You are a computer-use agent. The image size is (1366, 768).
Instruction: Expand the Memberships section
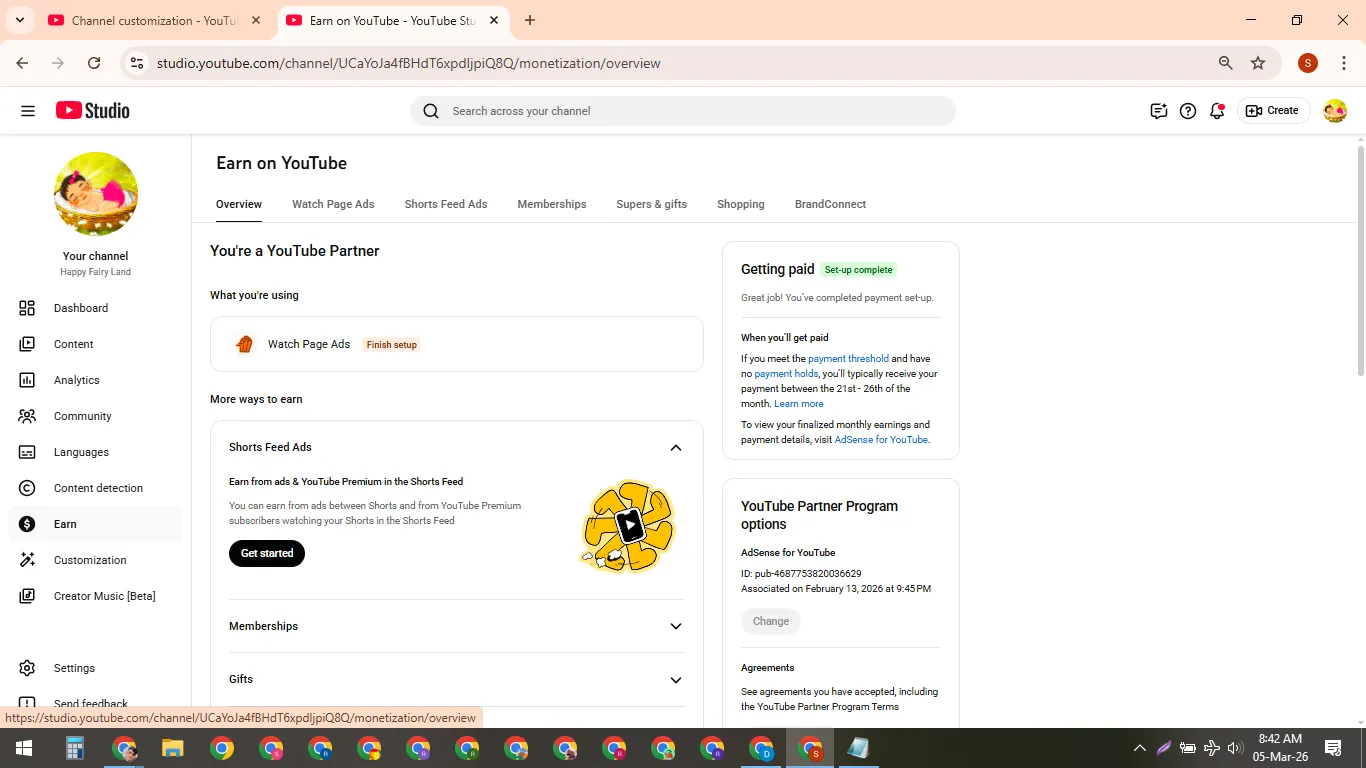click(x=676, y=626)
